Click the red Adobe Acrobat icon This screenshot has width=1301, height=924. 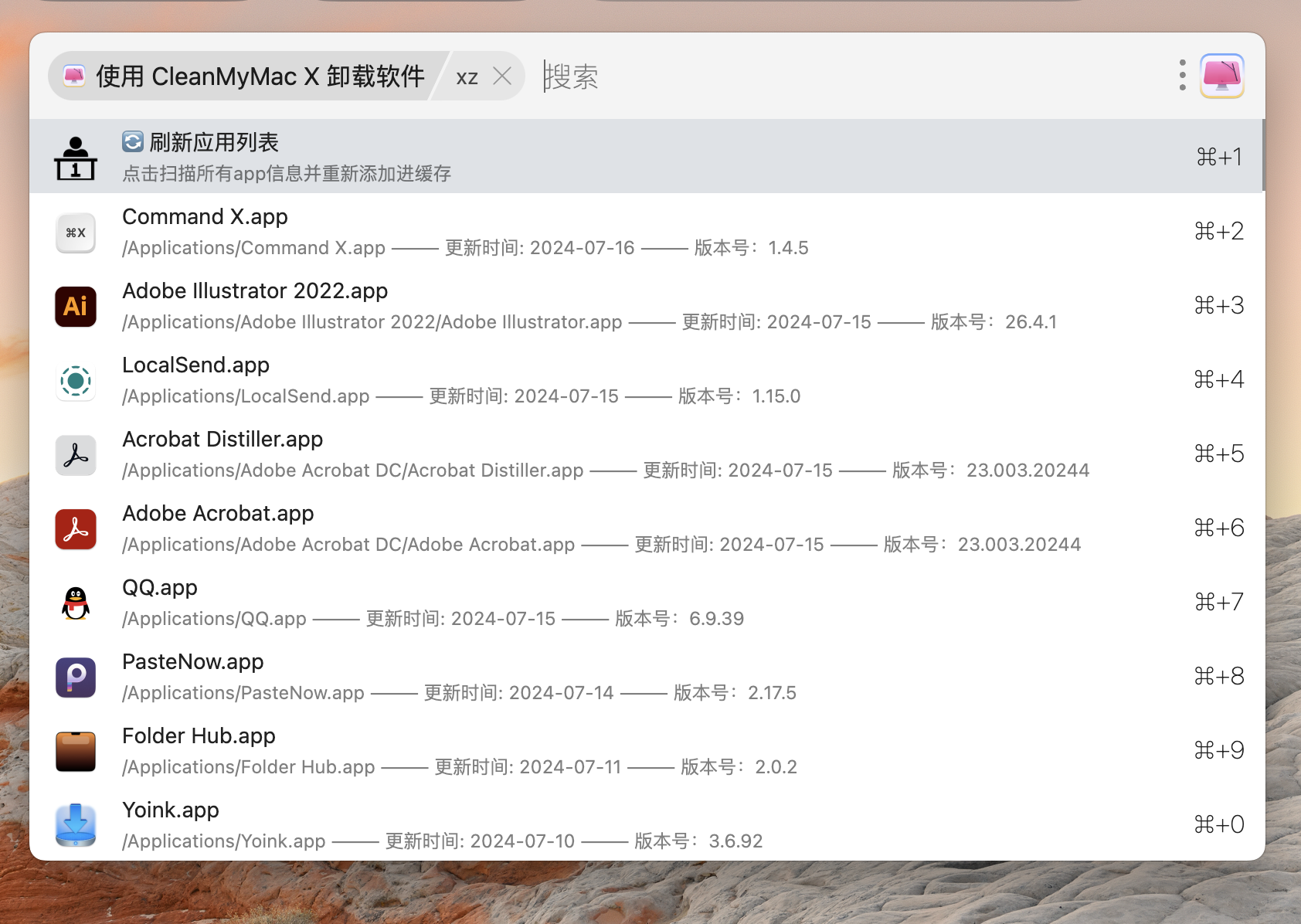pyautogui.click(x=76, y=529)
